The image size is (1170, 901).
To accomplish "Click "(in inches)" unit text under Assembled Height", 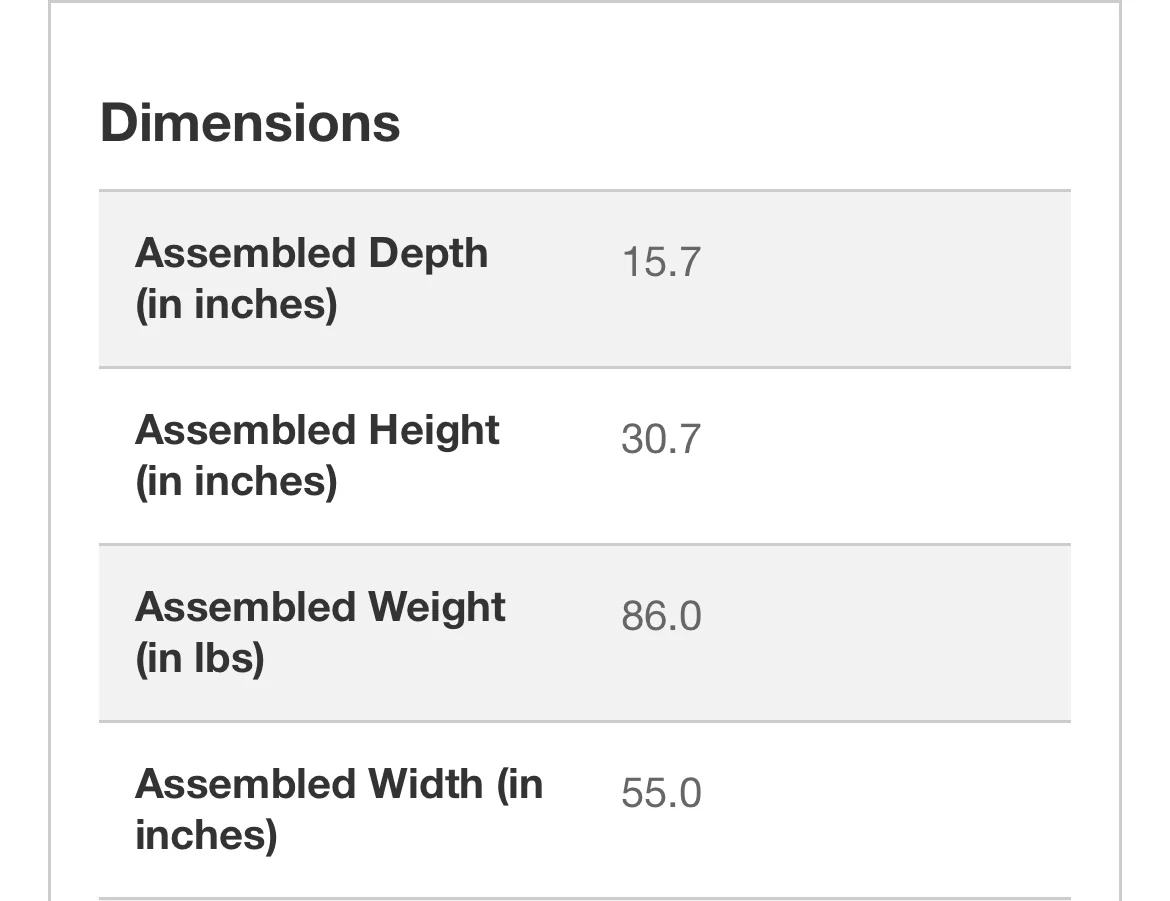I will tap(236, 481).
